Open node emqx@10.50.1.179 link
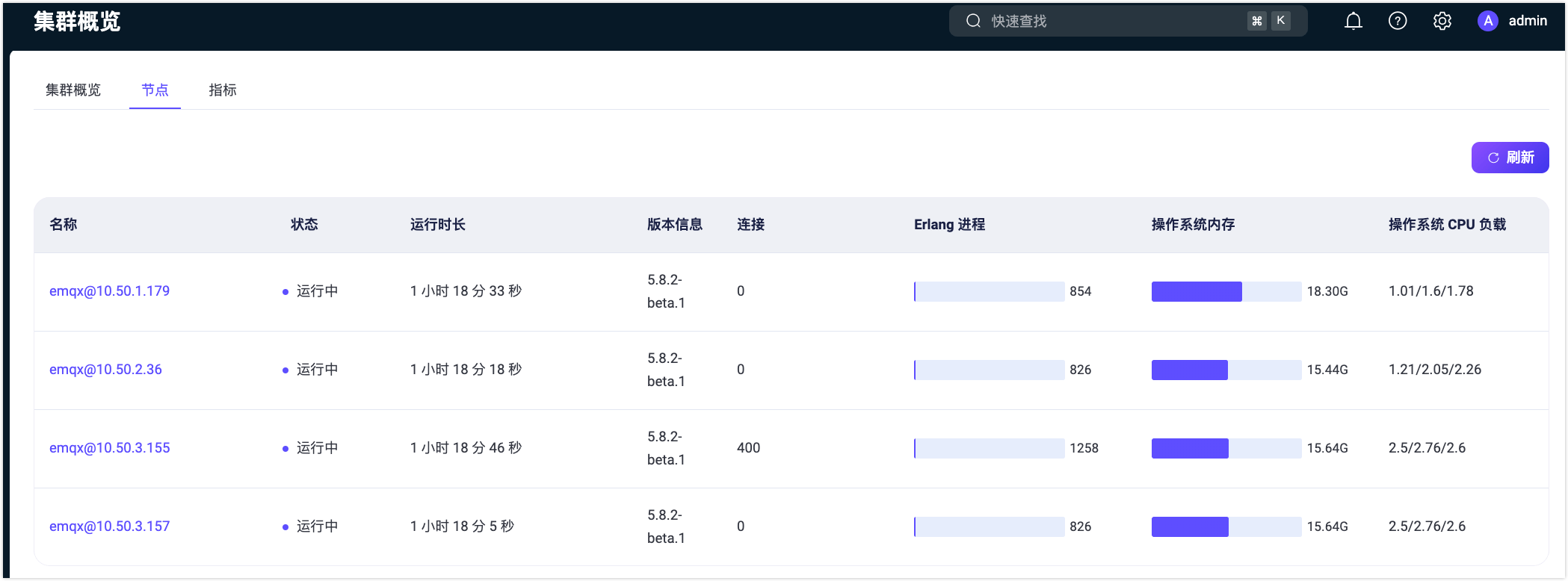Image resolution: width=1568 pixels, height=581 pixels. tap(110, 291)
